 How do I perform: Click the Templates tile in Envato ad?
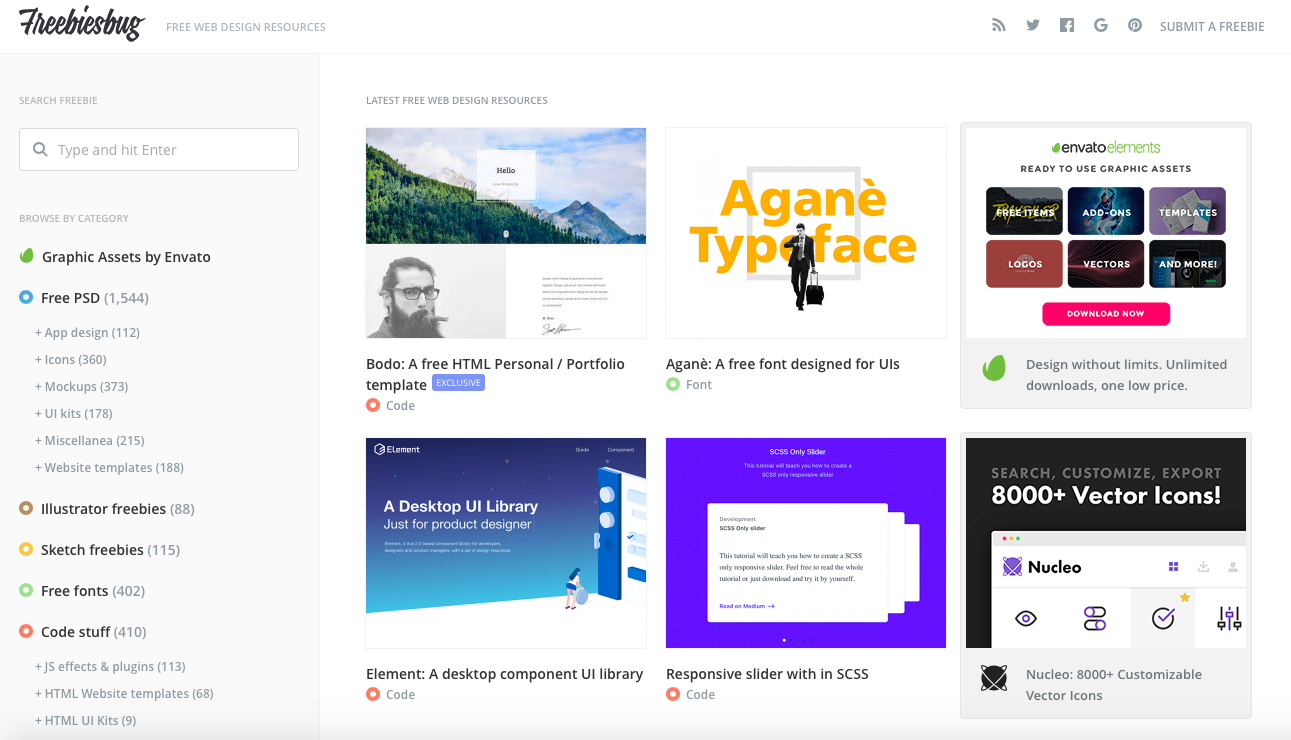coord(1187,211)
